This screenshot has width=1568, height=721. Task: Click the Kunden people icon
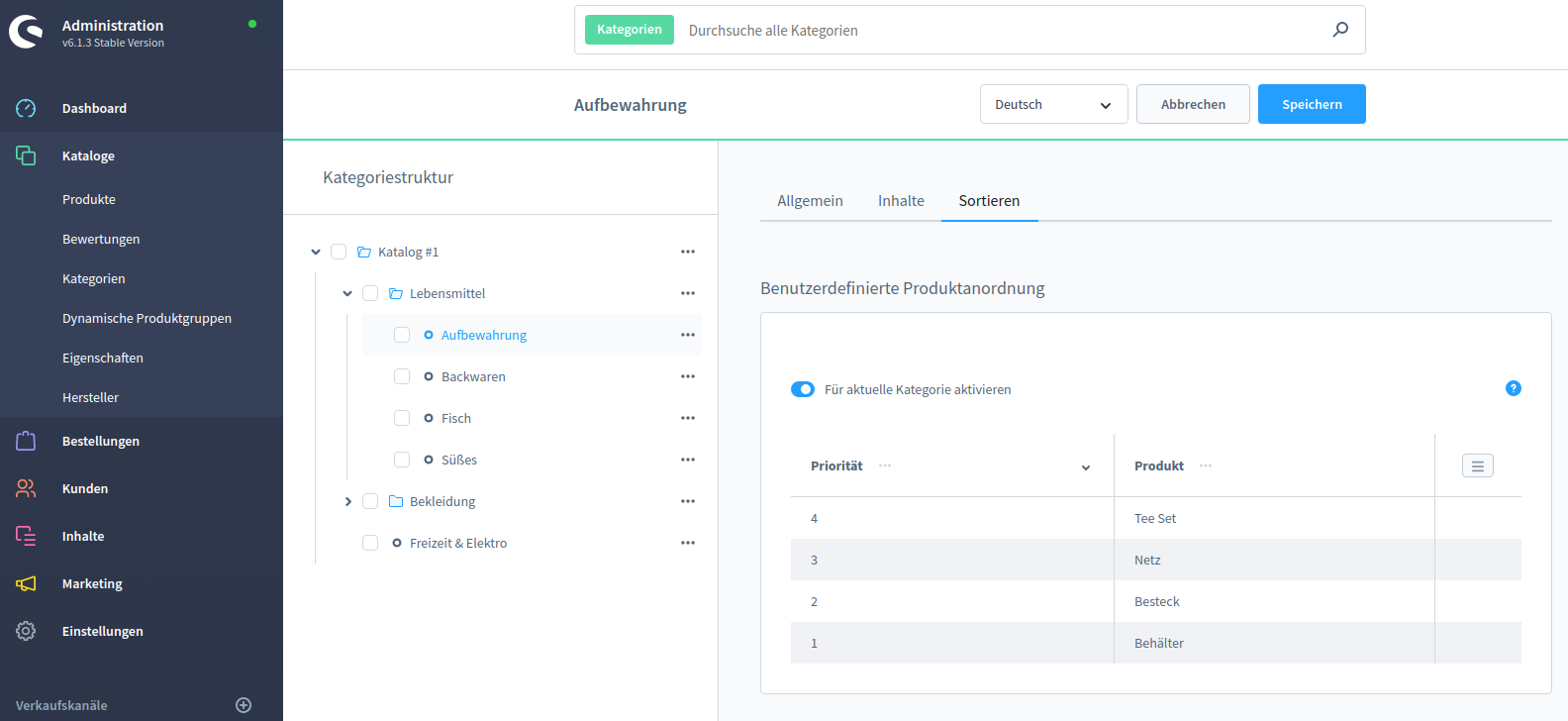(x=26, y=488)
